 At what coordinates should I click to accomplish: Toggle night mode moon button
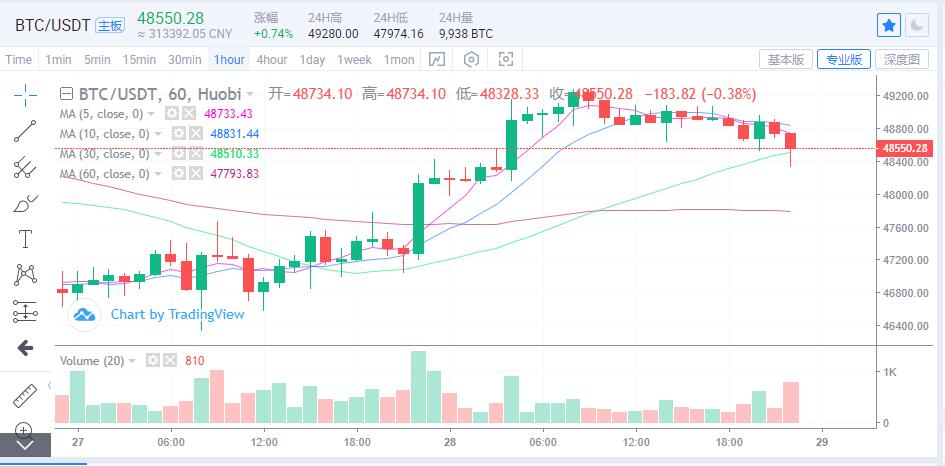click(x=917, y=25)
